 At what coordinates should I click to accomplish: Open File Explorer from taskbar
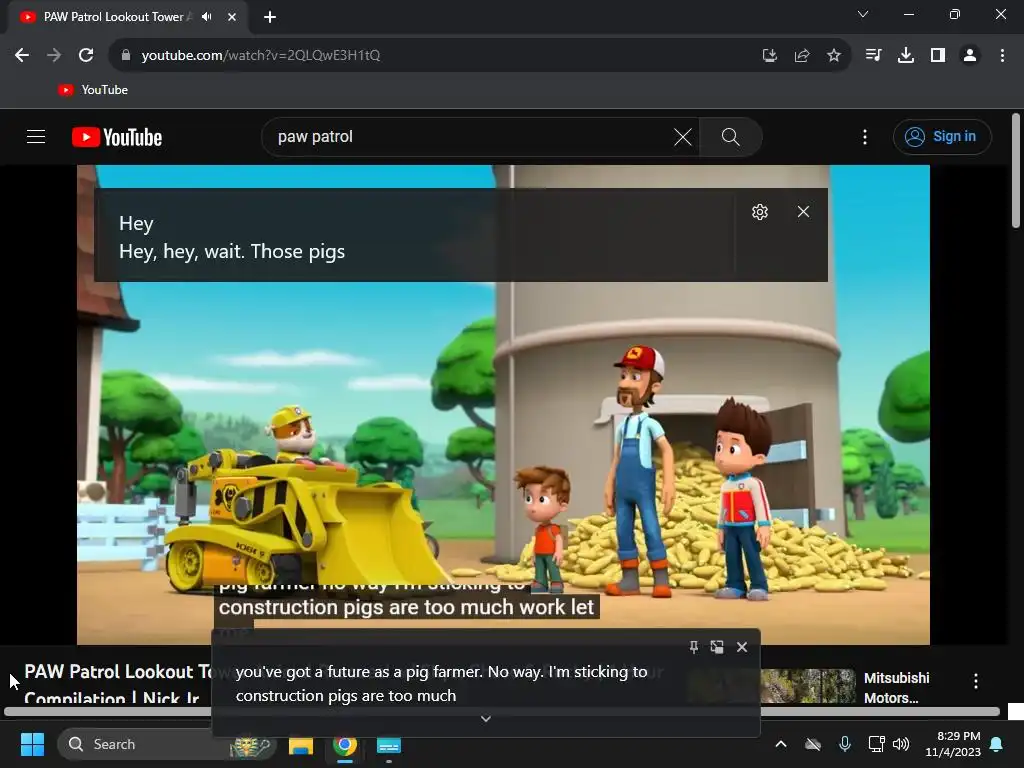301,745
